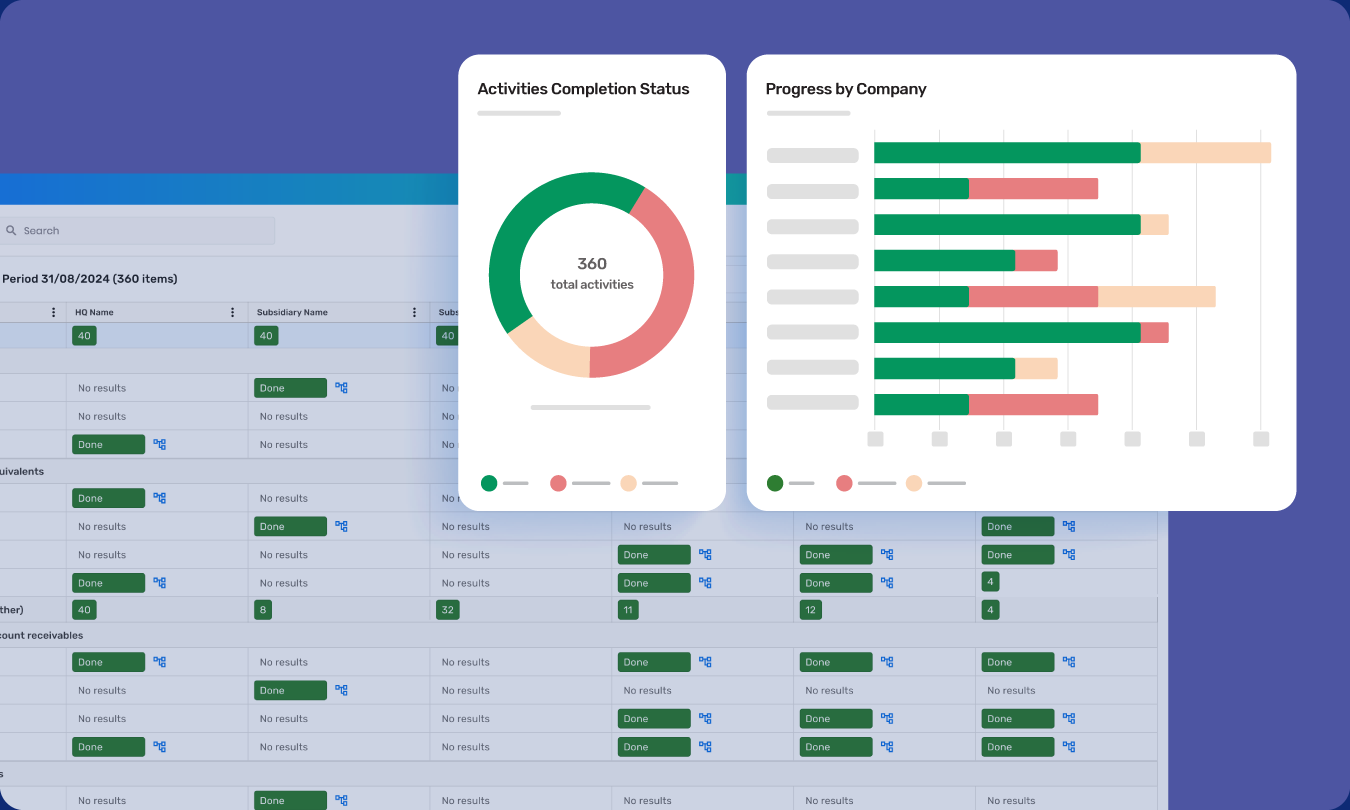Click the green badge showing 32
This screenshot has height=810, width=1350.
click(x=447, y=609)
